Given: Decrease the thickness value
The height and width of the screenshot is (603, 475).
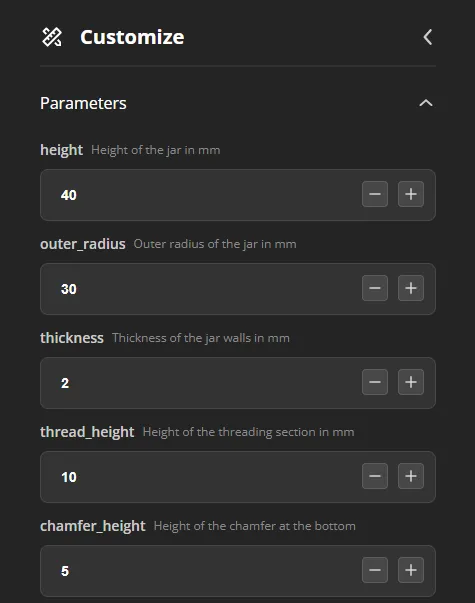Looking at the screenshot, I should (x=375, y=382).
